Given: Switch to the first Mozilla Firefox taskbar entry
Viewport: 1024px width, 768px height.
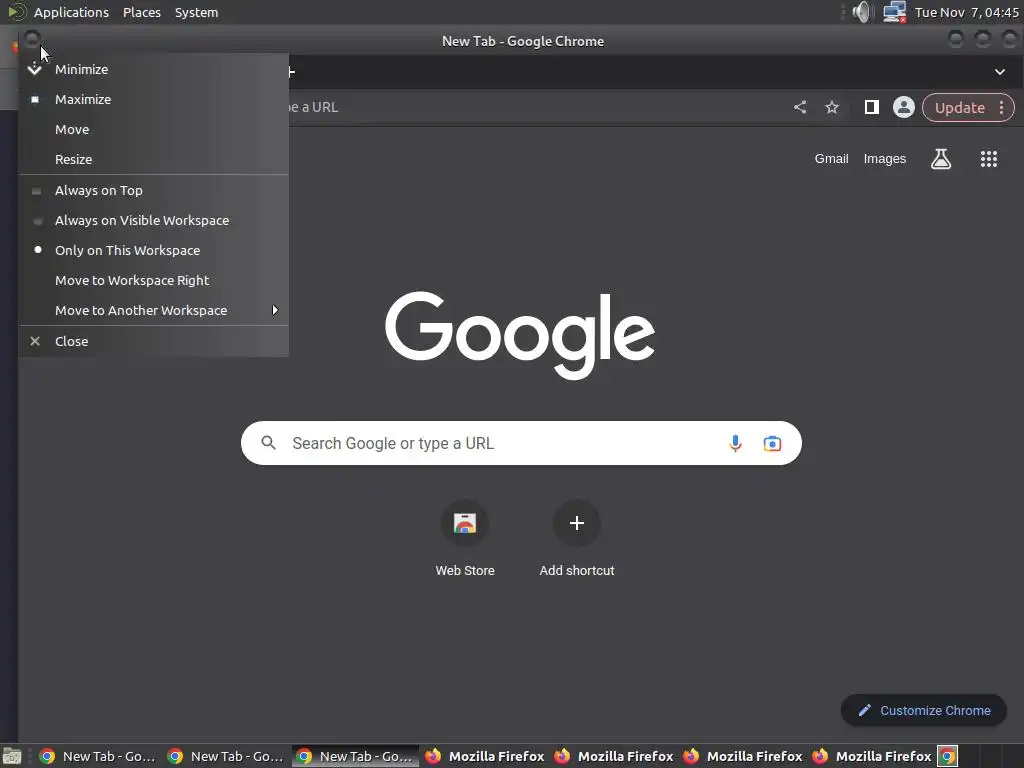Looking at the screenshot, I should tap(485, 756).
